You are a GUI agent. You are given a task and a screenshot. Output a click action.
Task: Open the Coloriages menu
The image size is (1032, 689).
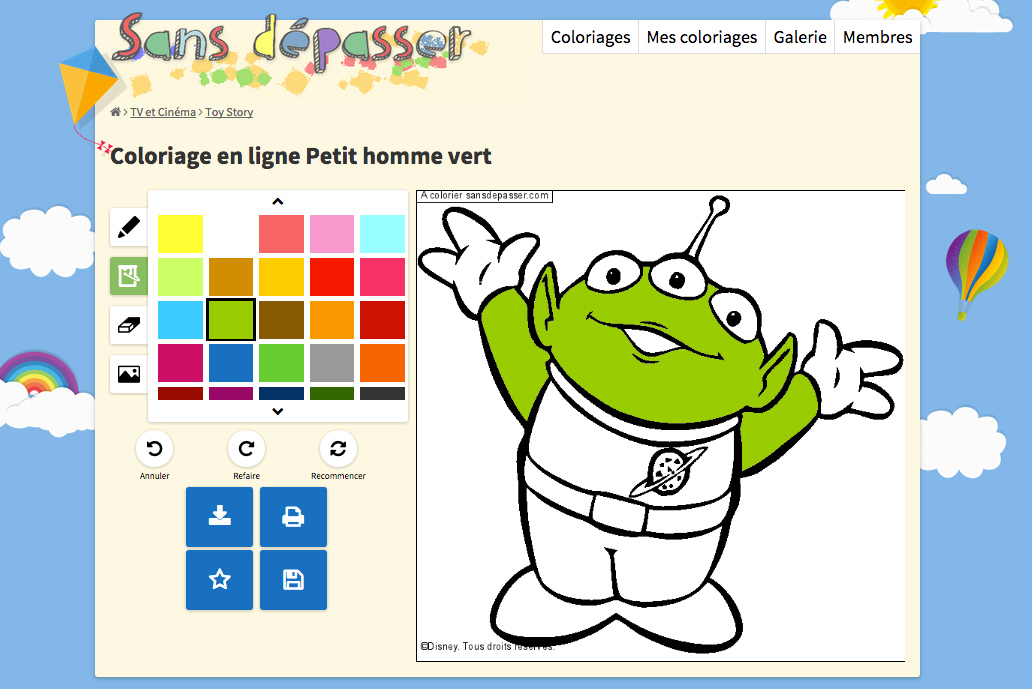coord(590,38)
